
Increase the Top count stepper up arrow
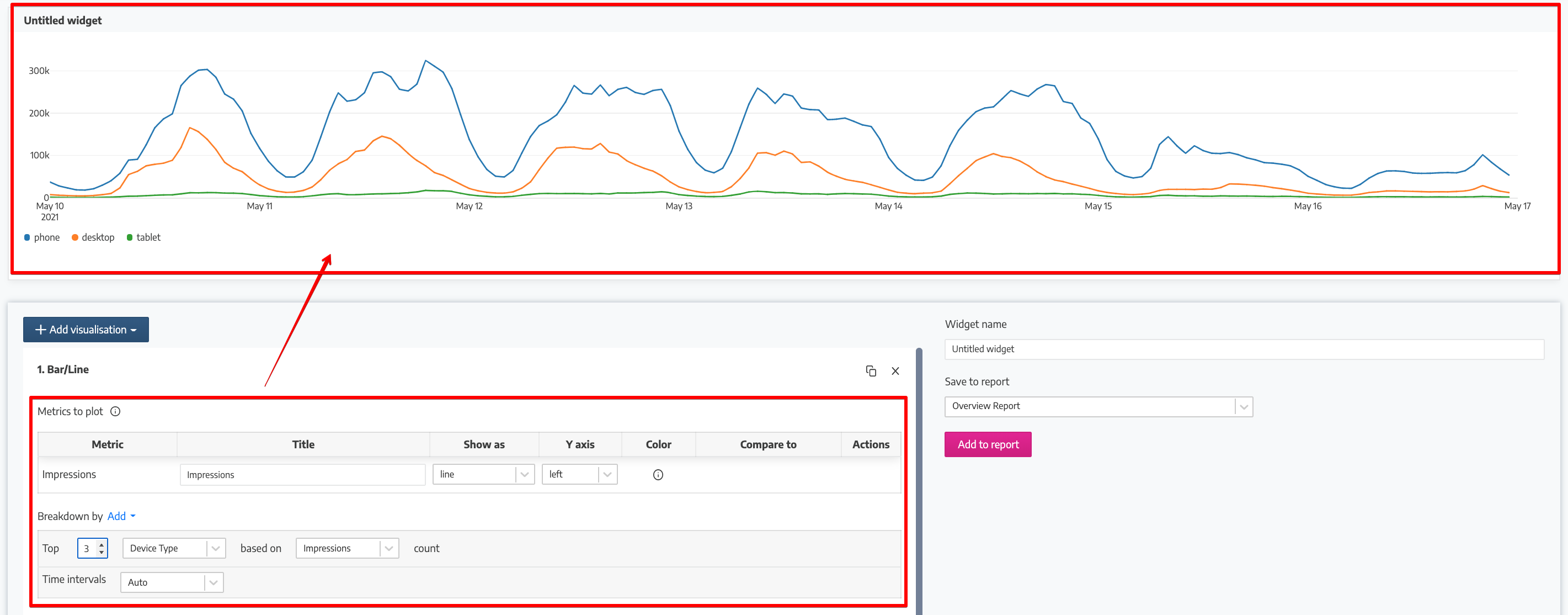[x=101, y=545]
